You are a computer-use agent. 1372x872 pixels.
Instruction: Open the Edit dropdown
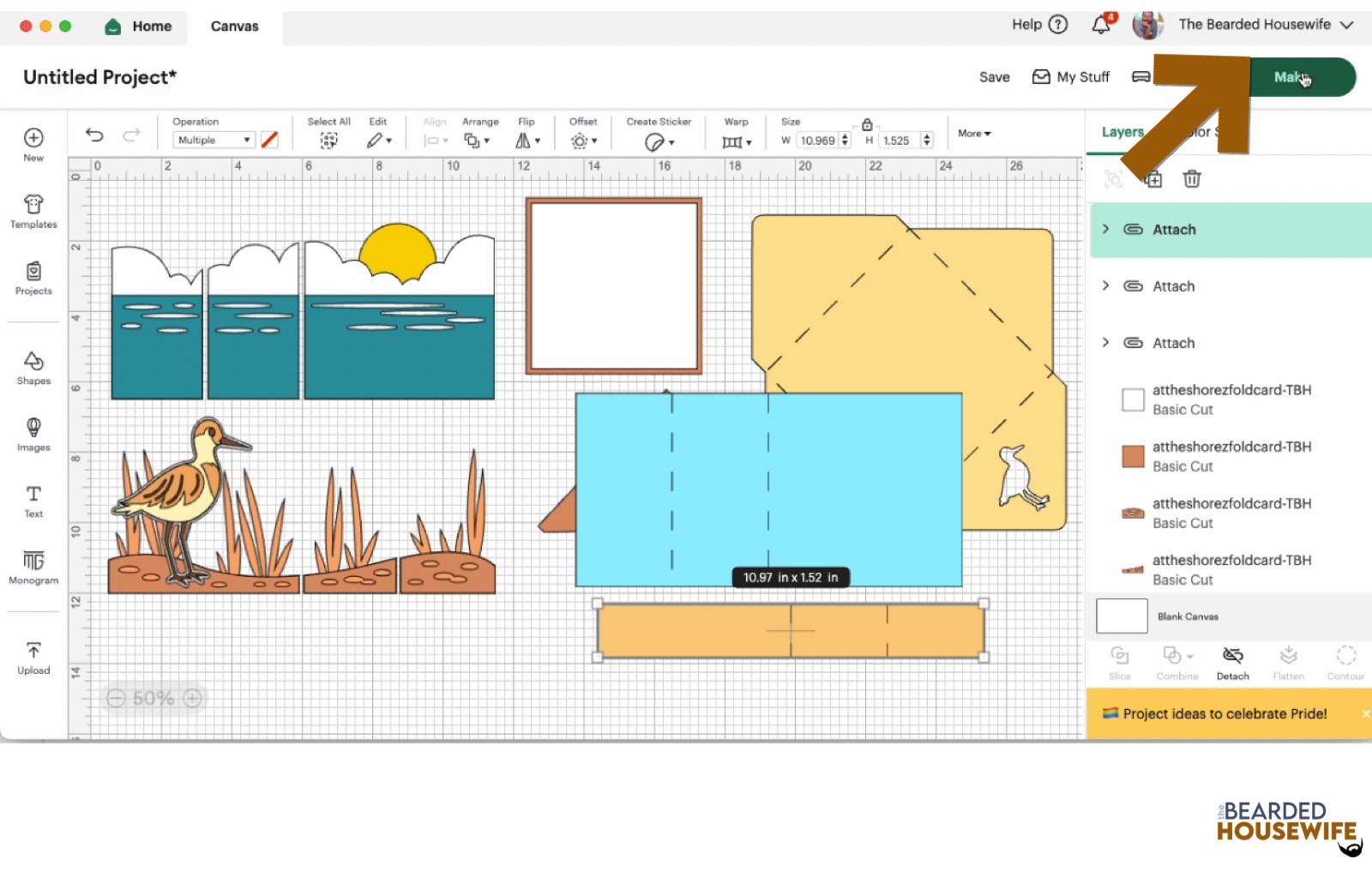coord(379,141)
